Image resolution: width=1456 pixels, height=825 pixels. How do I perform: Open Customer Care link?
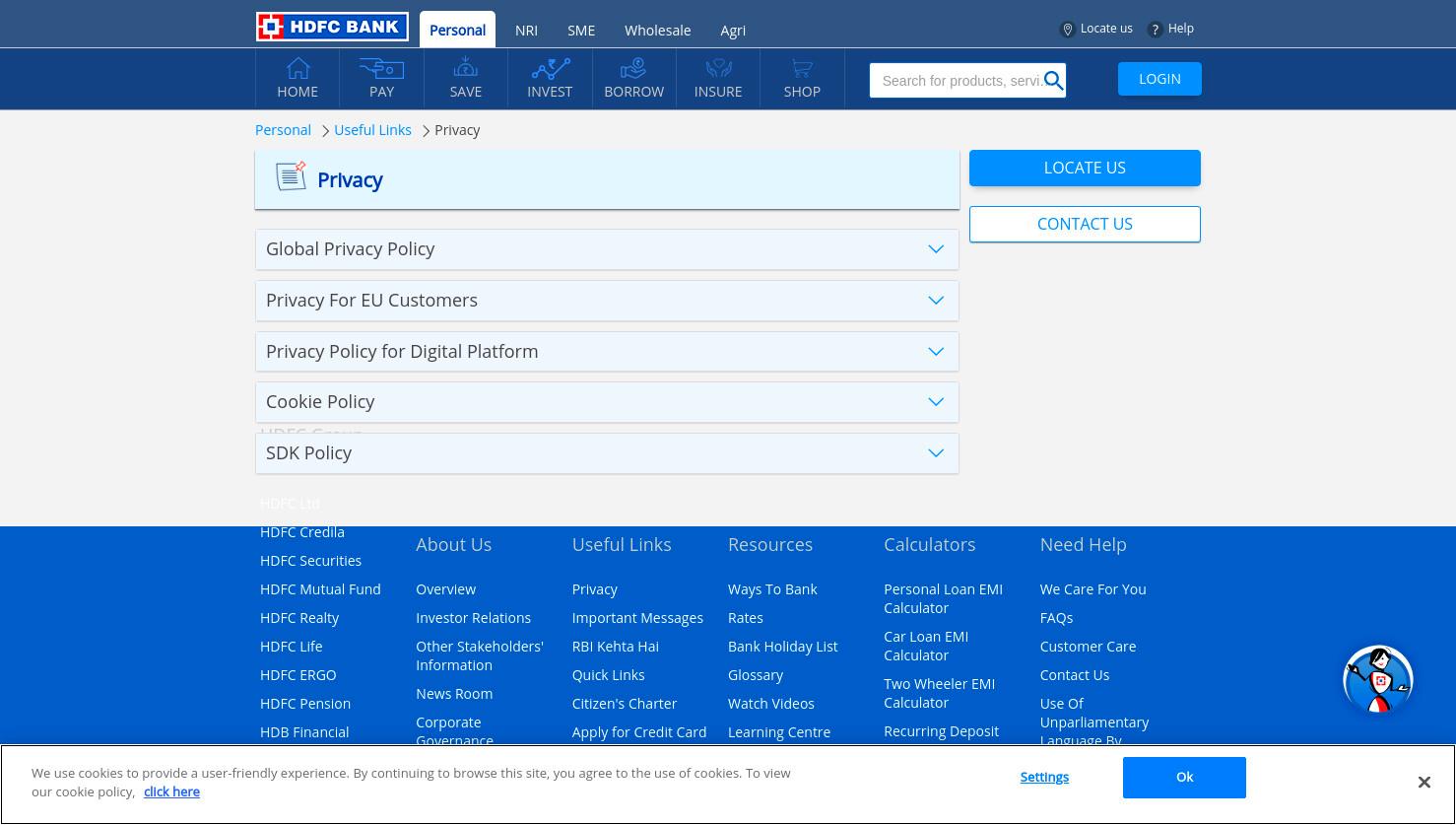pyautogui.click(x=1088, y=647)
